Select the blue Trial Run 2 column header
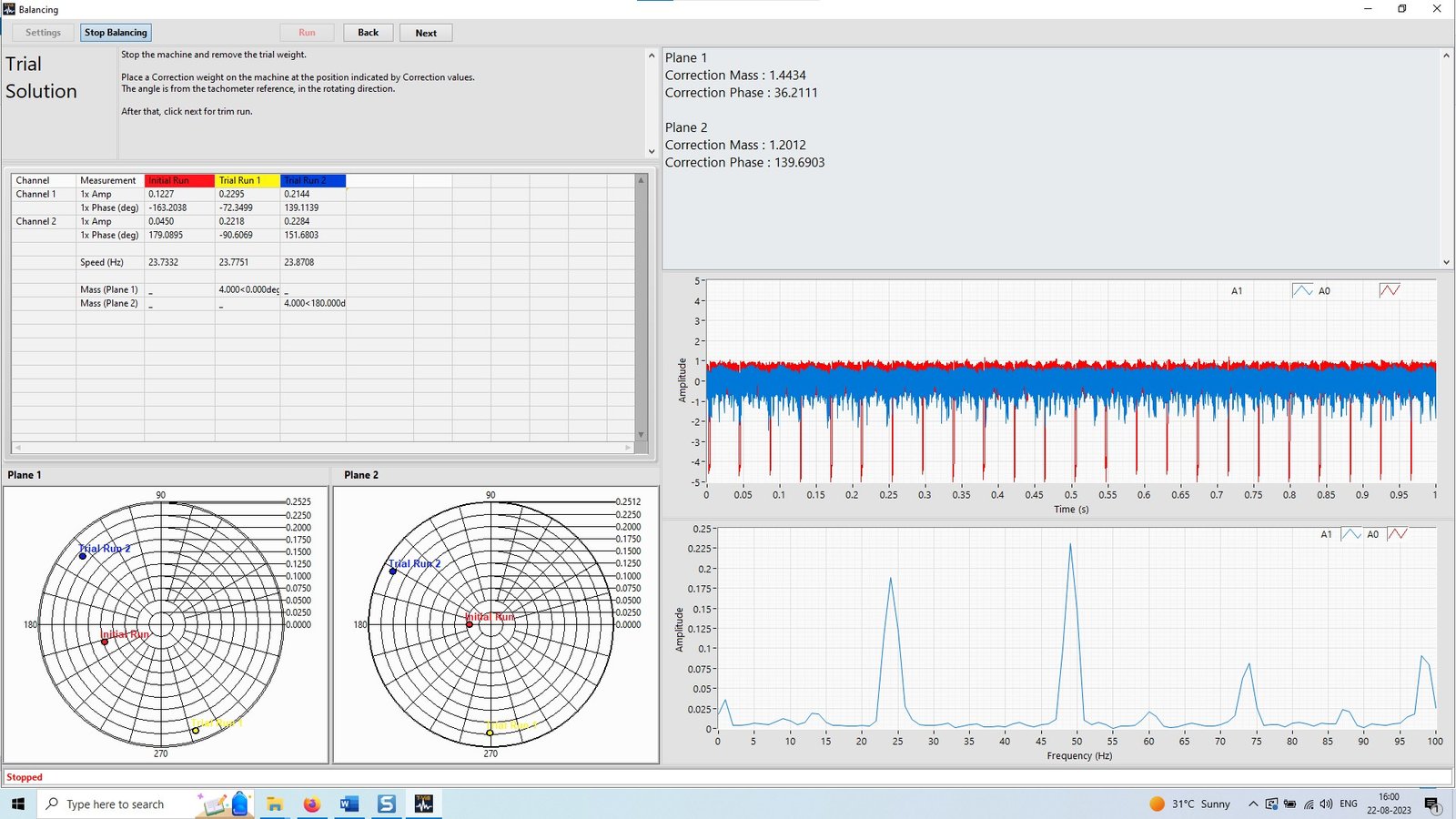 pyautogui.click(x=312, y=180)
